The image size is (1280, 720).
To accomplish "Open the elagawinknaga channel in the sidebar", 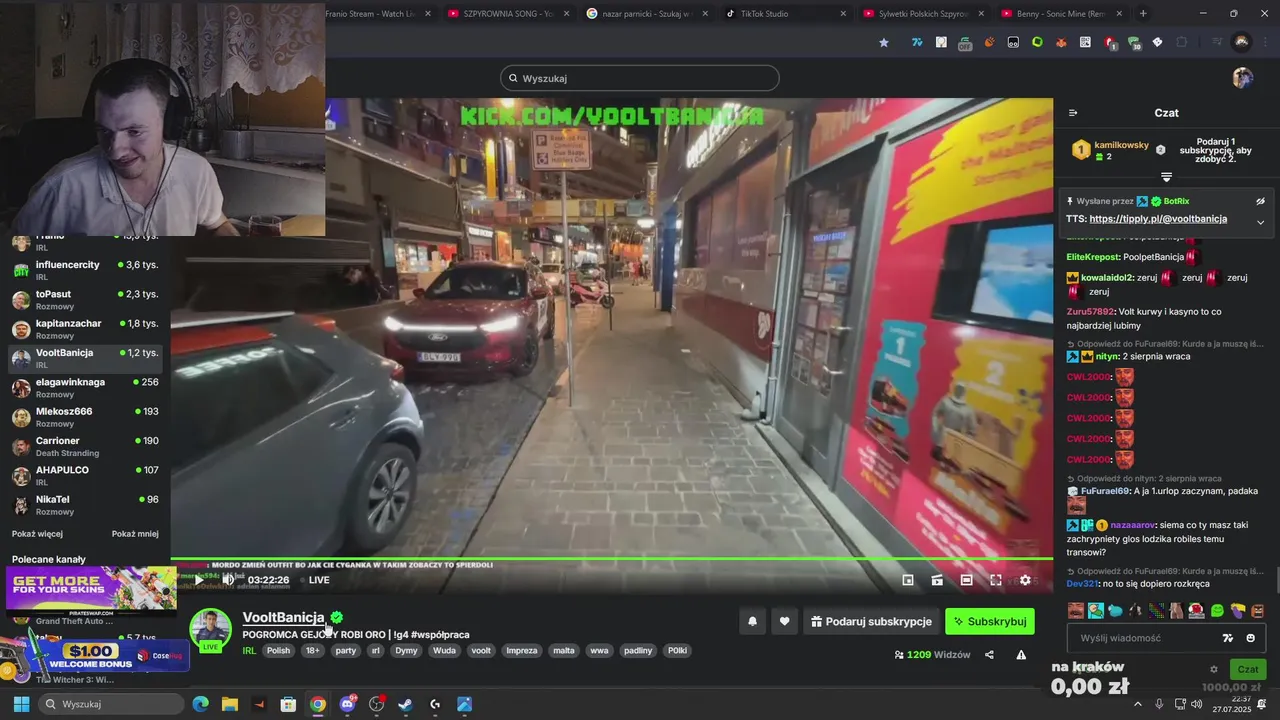I will pos(85,387).
